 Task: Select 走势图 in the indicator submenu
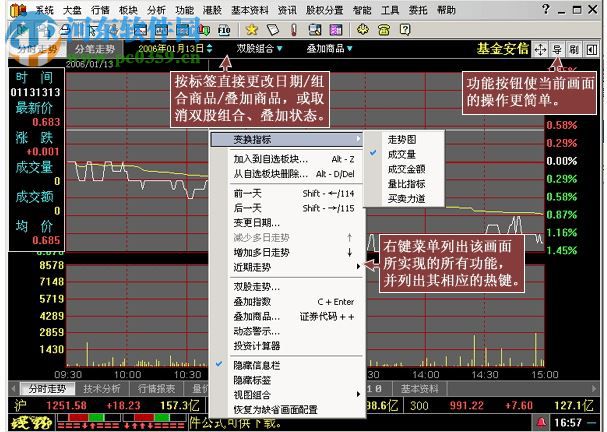click(403, 139)
